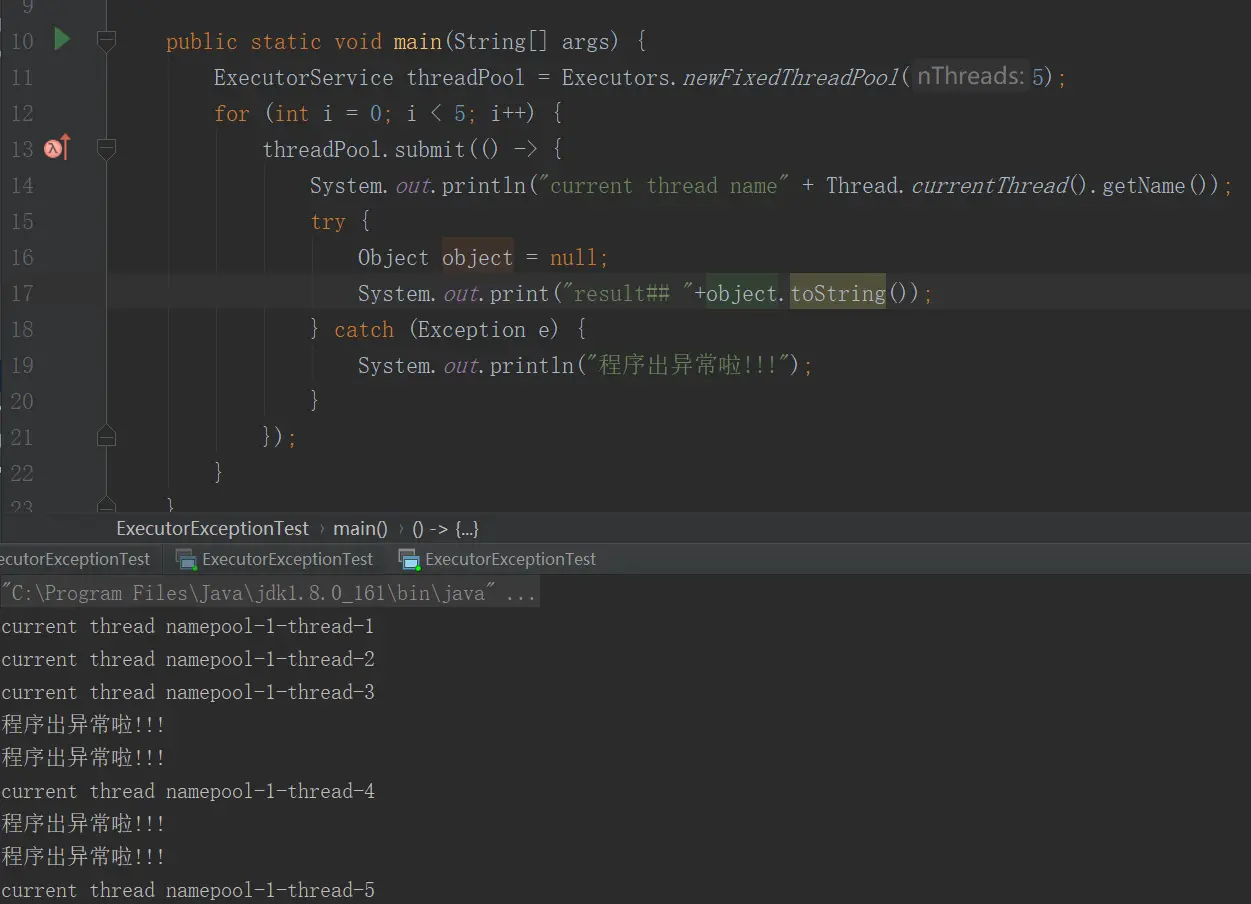
Task: Click nThreads parameter hint on line 11
Action: coord(971,76)
